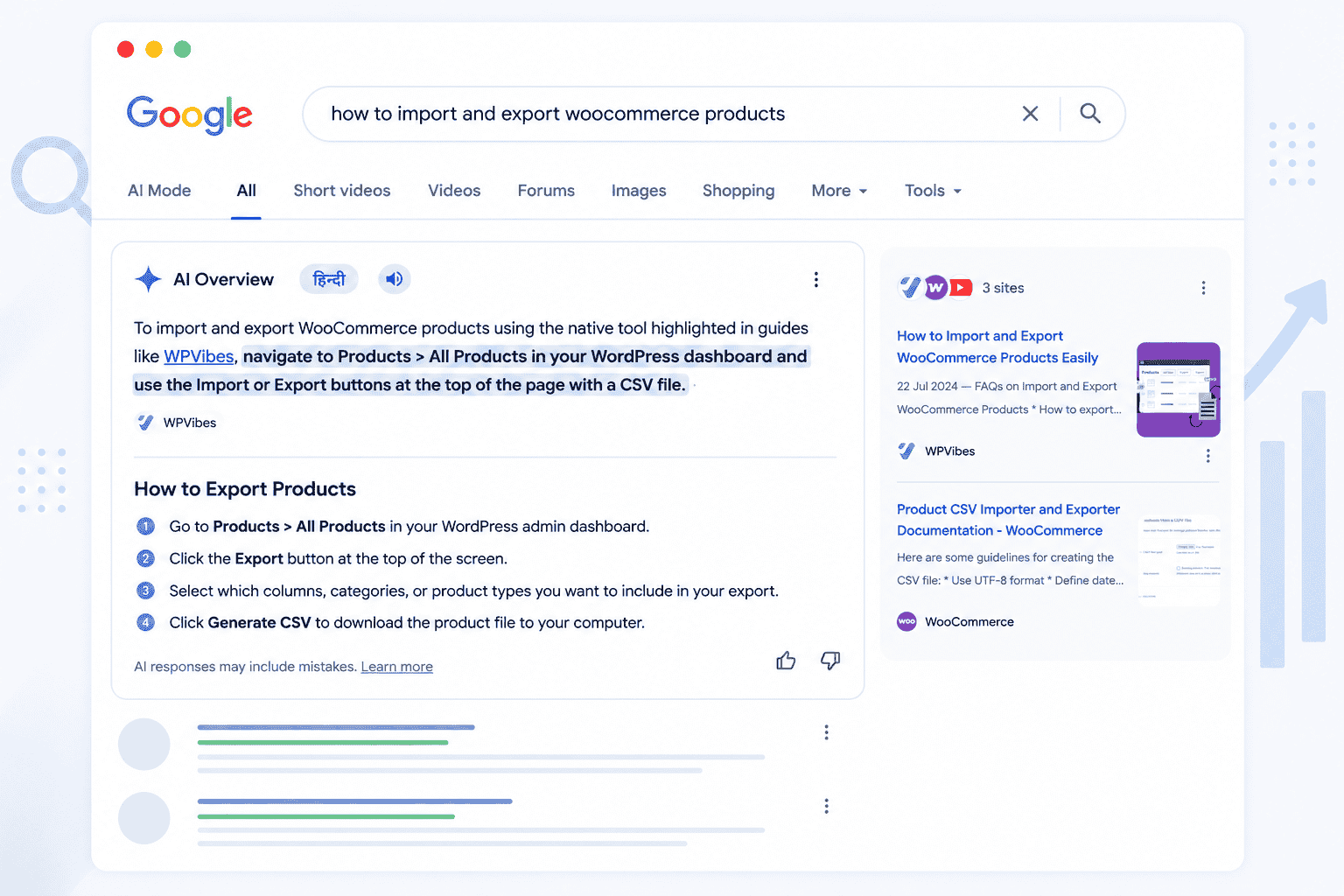Select the All results tab
This screenshot has width=1344, height=896.
(247, 191)
